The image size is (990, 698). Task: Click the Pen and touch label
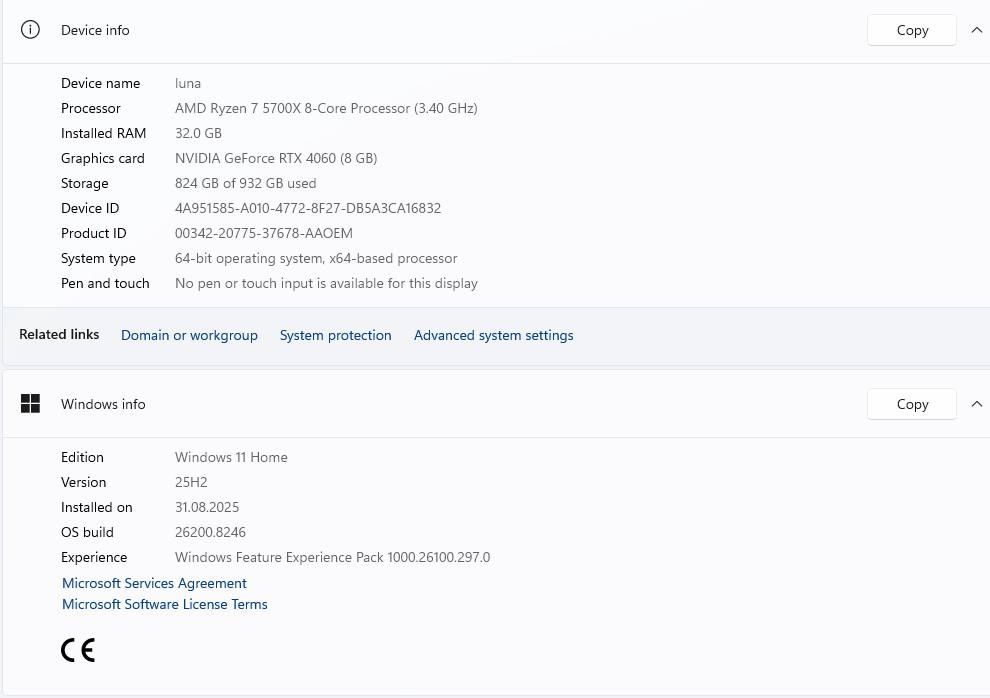(x=105, y=283)
